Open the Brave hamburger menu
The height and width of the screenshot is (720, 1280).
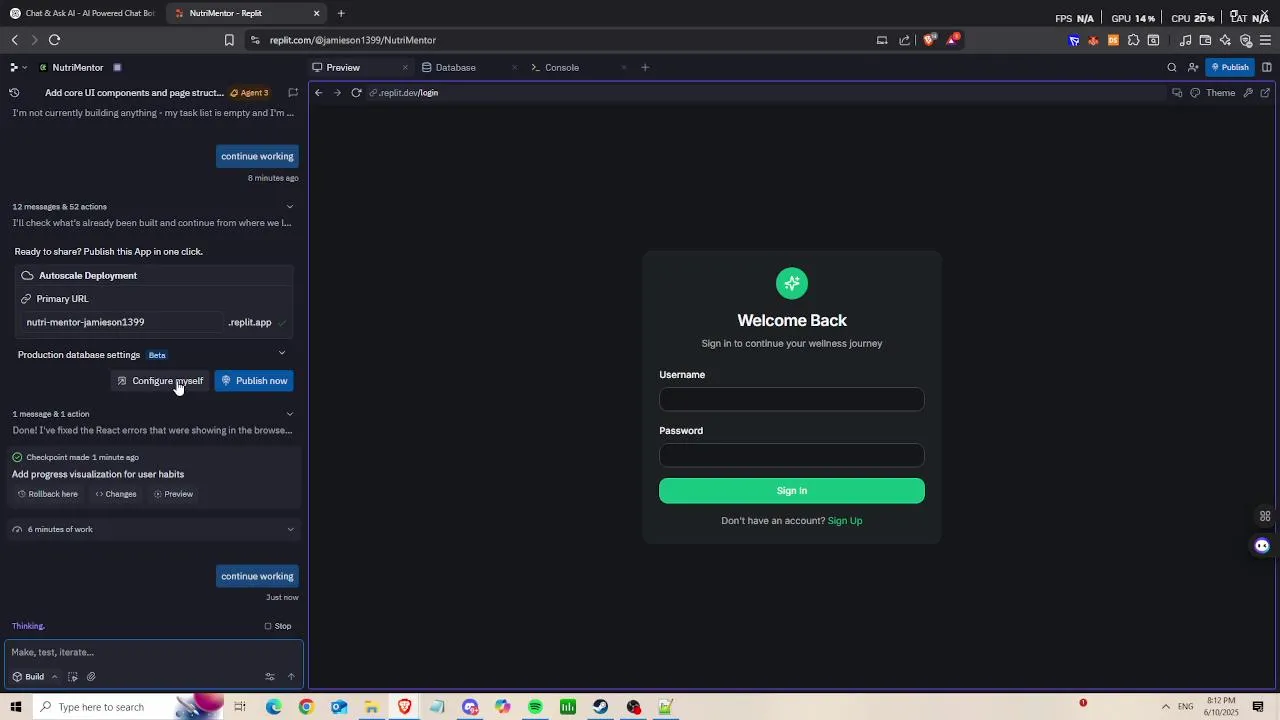(x=1265, y=40)
